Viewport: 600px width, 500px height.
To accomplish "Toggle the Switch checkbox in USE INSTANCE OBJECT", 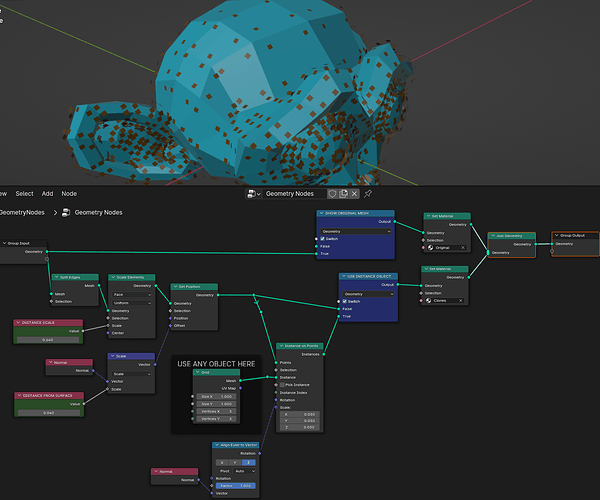I will (344, 301).
